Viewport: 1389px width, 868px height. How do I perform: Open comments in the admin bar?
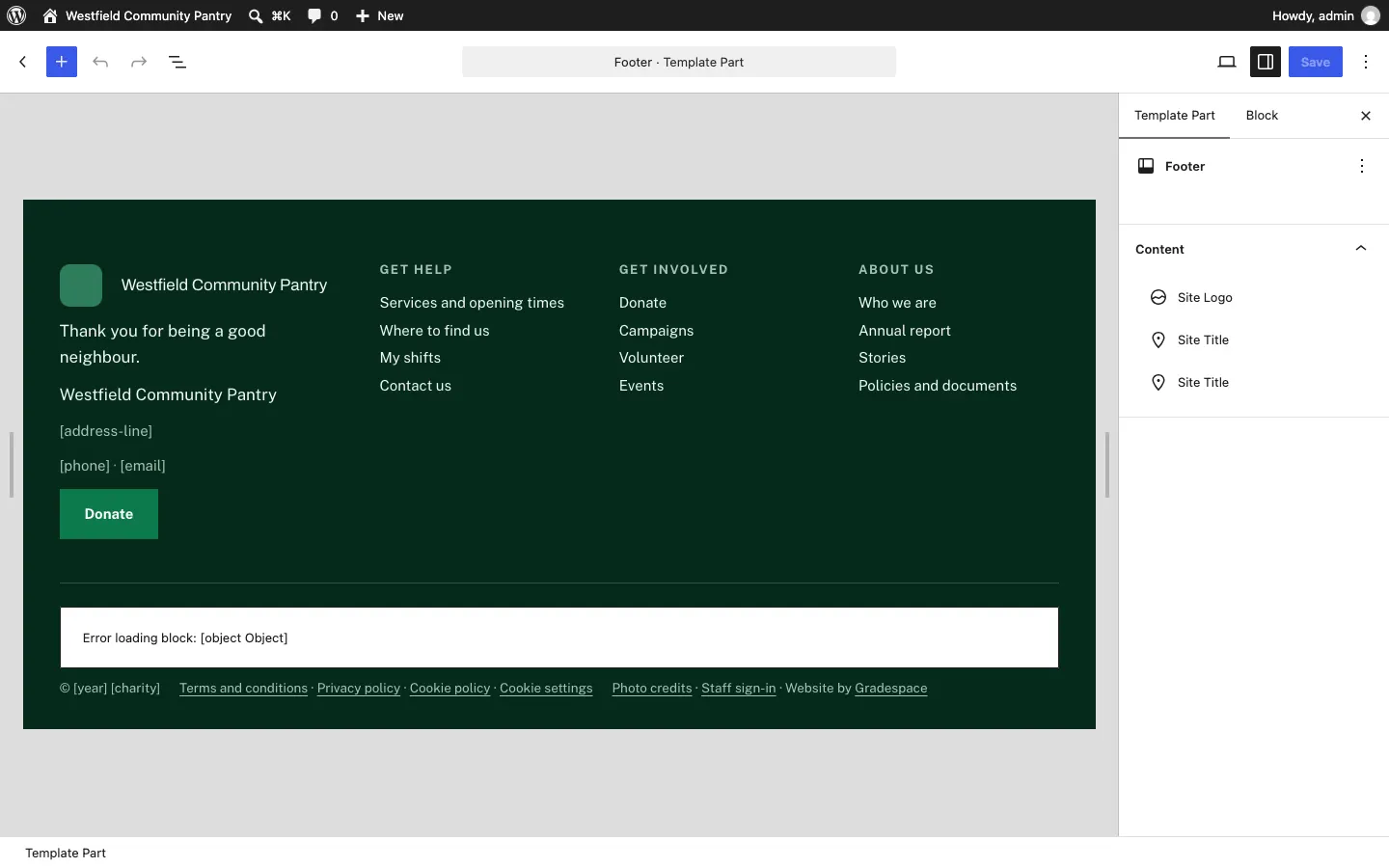323,15
